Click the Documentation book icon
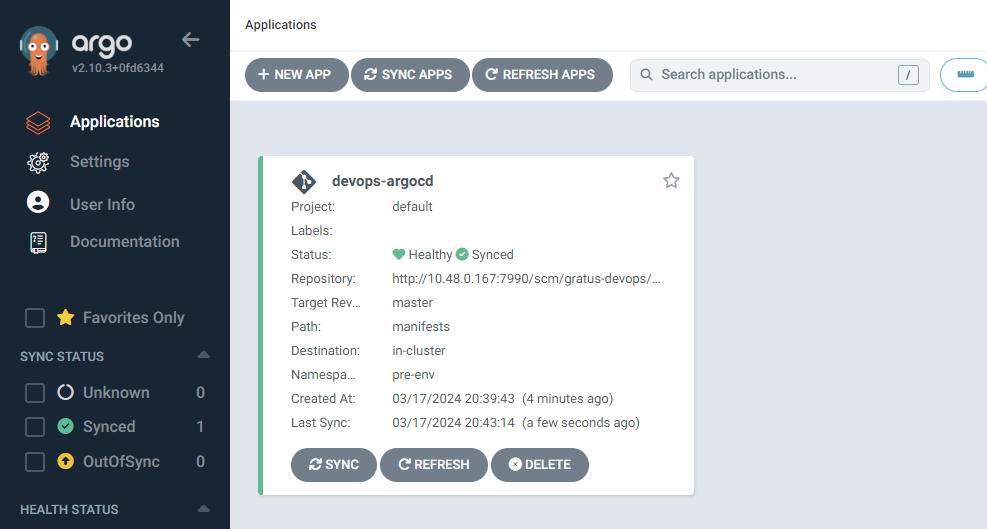 point(38,242)
